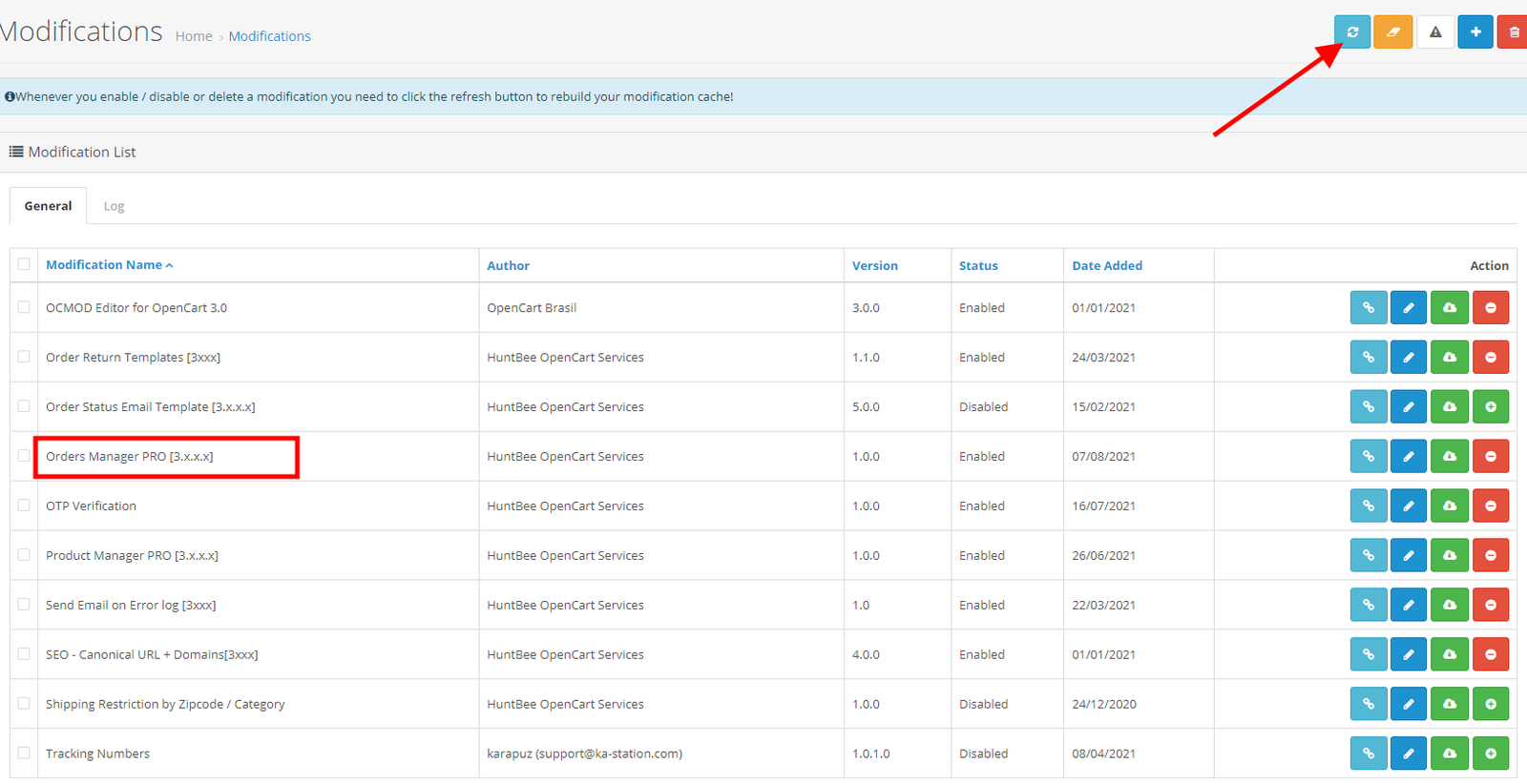Open Modifications breadcrumb link
This screenshot has height=784, width=1527.
pos(269,36)
